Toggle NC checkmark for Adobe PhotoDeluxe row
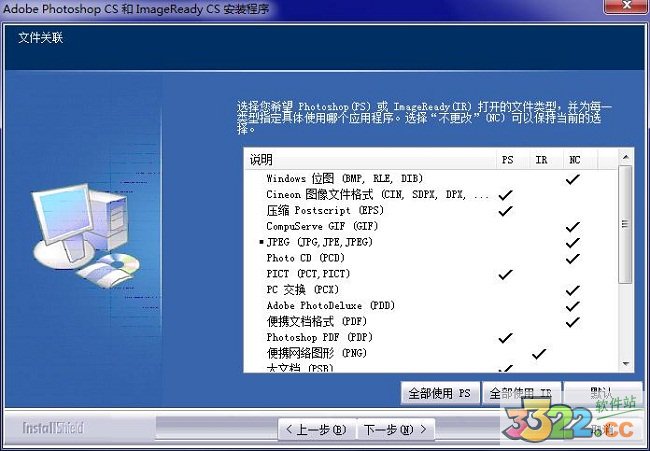The image size is (650, 451). [572, 306]
